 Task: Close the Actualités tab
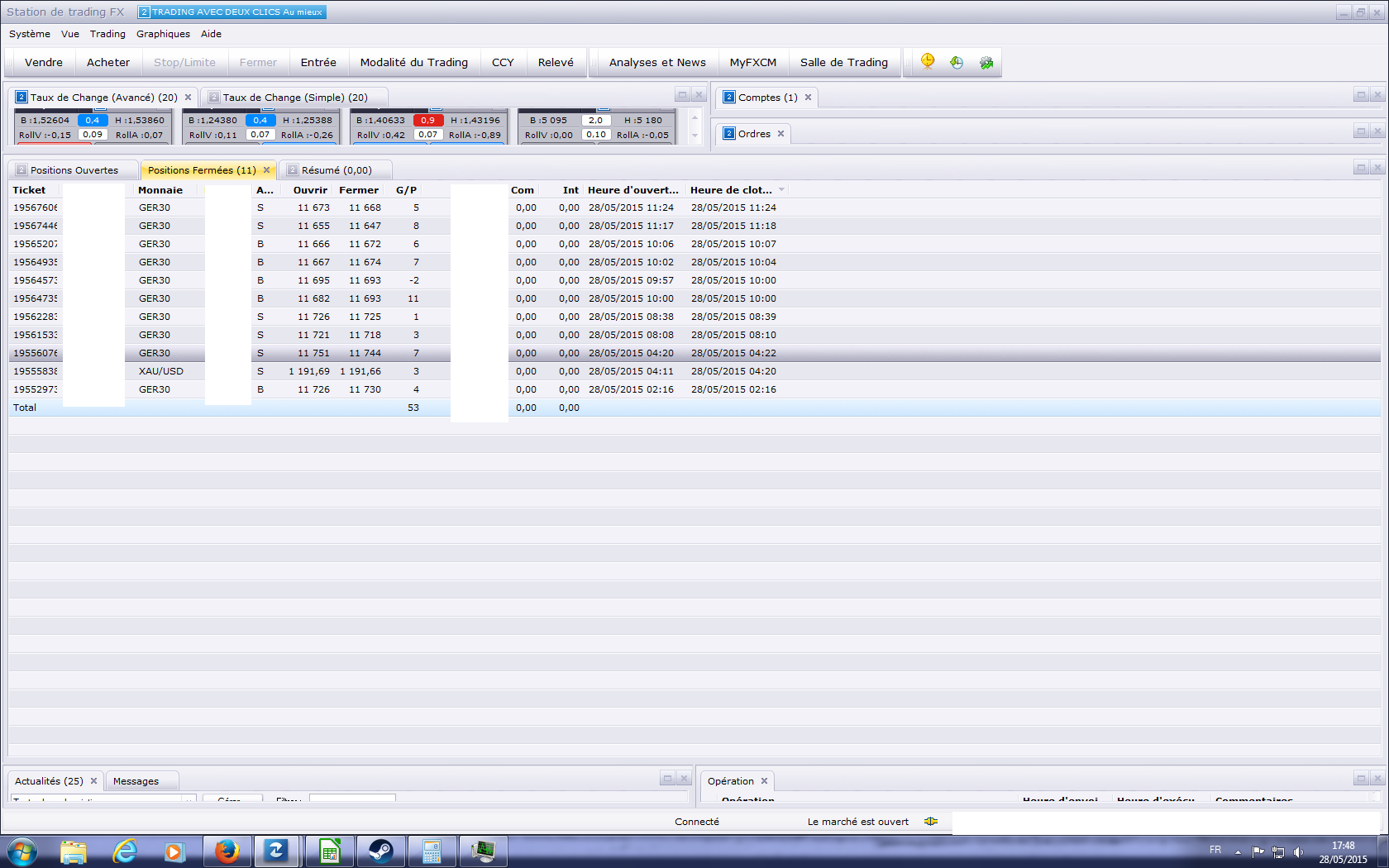pos(94,781)
